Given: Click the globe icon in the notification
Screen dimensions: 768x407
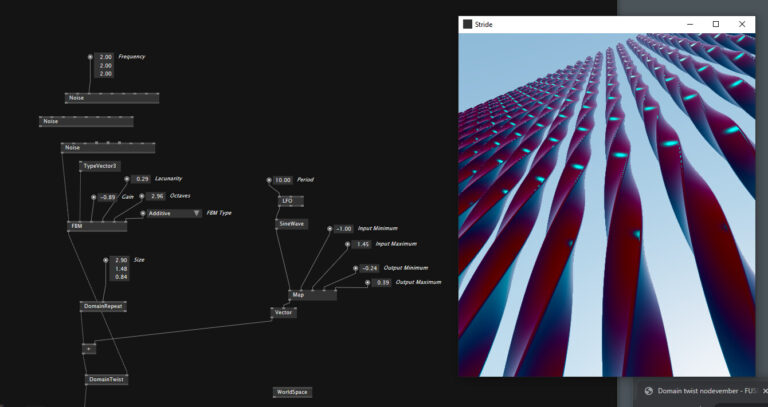Looking at the screenshot, I should 649,391.
